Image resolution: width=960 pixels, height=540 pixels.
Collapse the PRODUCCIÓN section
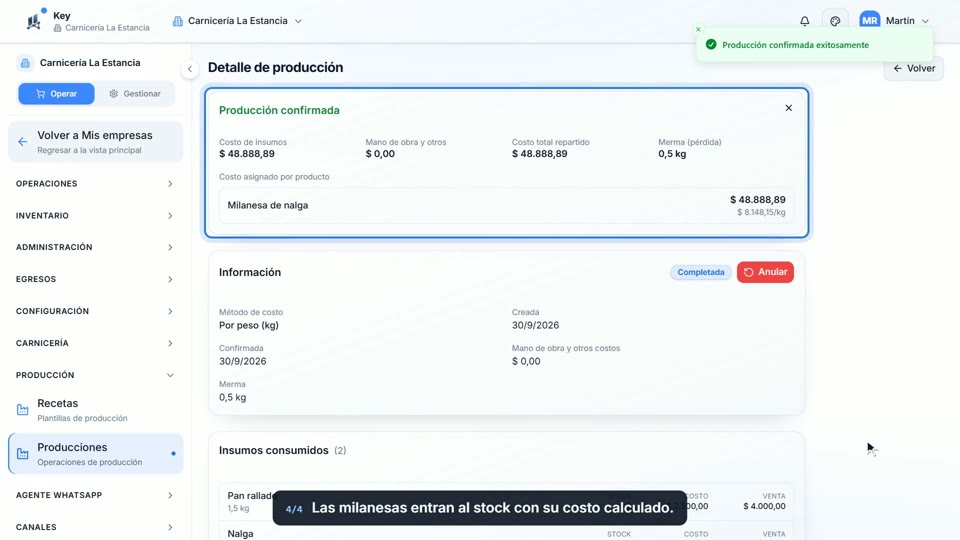pos(95,375)
